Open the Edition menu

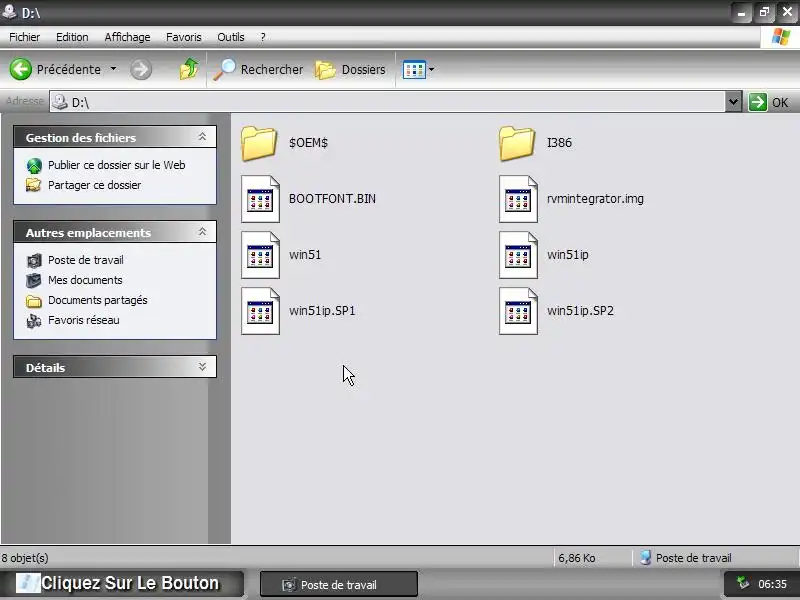[72, 37]
